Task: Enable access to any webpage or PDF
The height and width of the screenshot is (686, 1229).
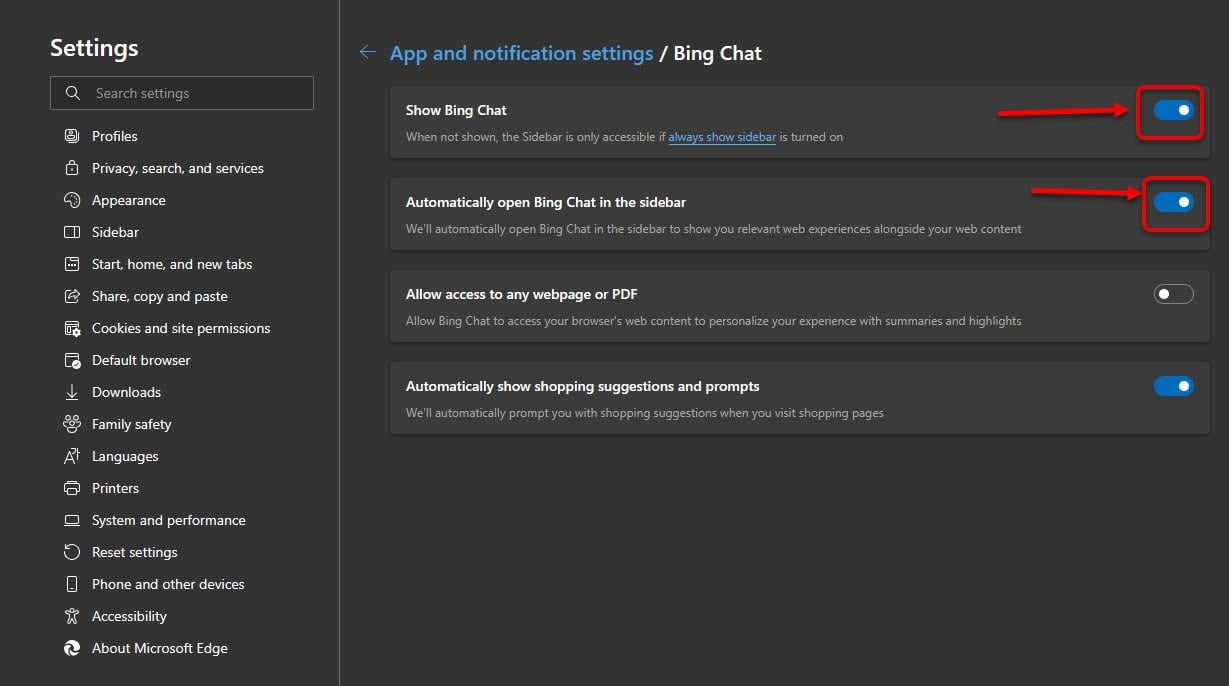Action: (x=1174, y=293)
